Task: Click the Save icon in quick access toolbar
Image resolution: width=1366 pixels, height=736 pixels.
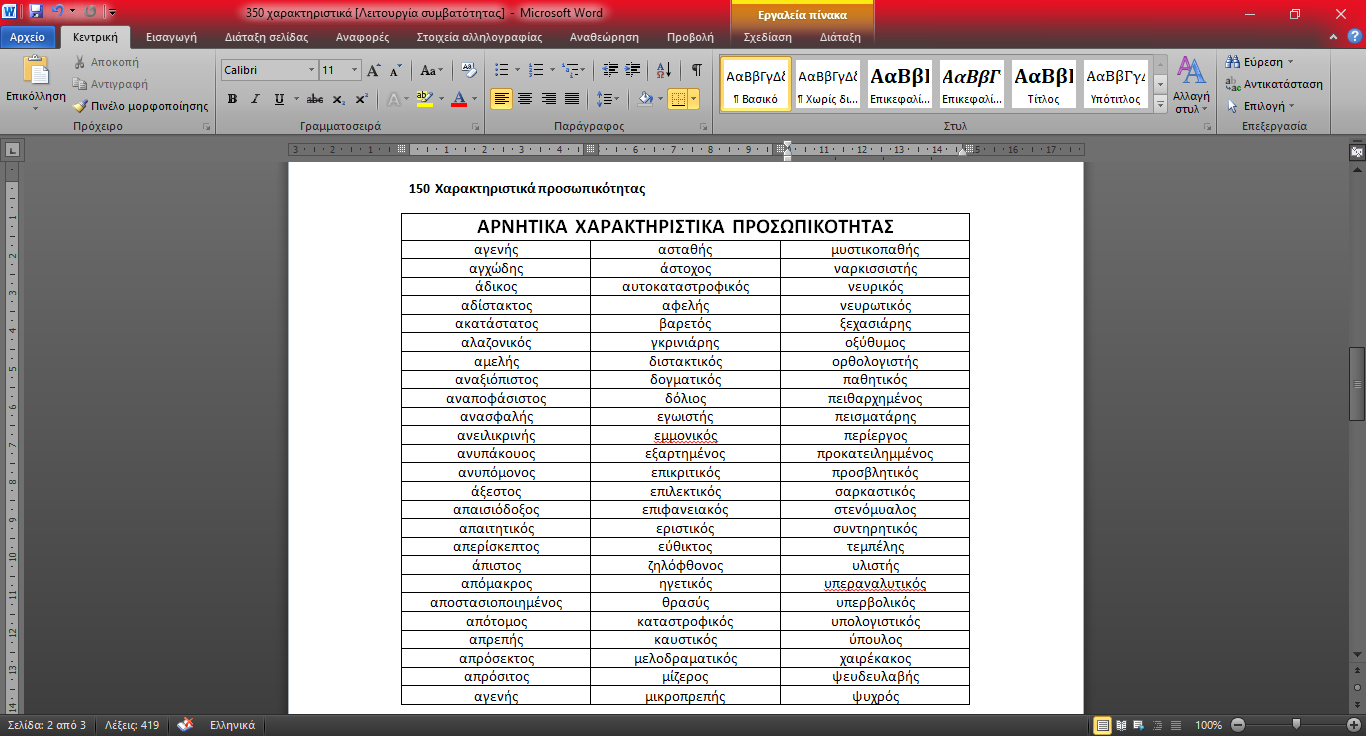Action: [36, 13]
